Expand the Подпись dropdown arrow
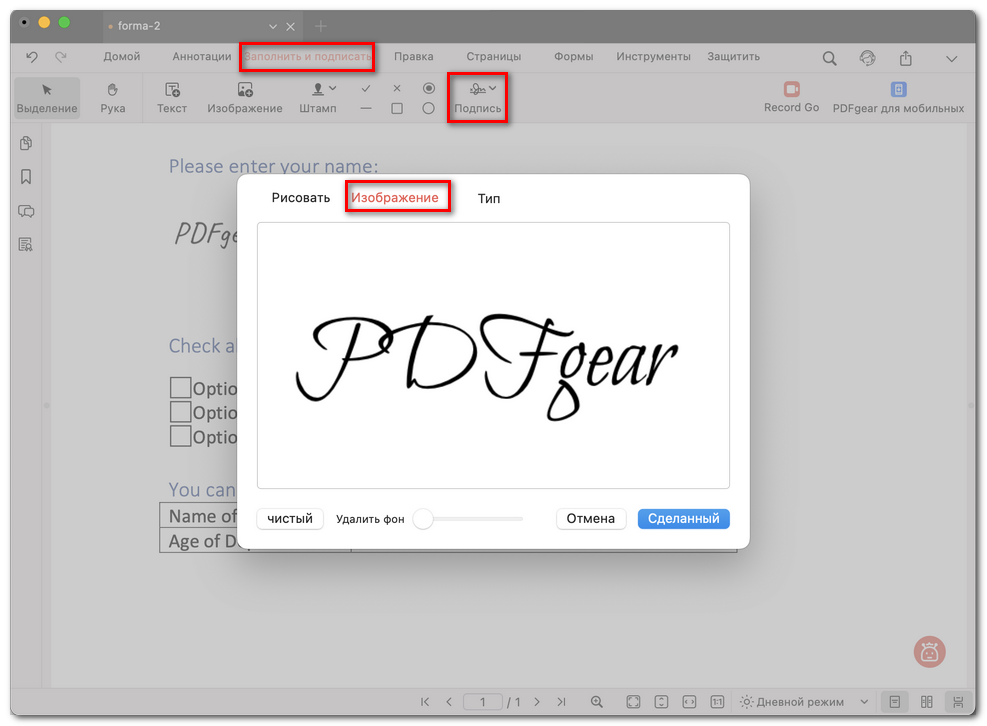Screen dimensions: 987x726 492,88
